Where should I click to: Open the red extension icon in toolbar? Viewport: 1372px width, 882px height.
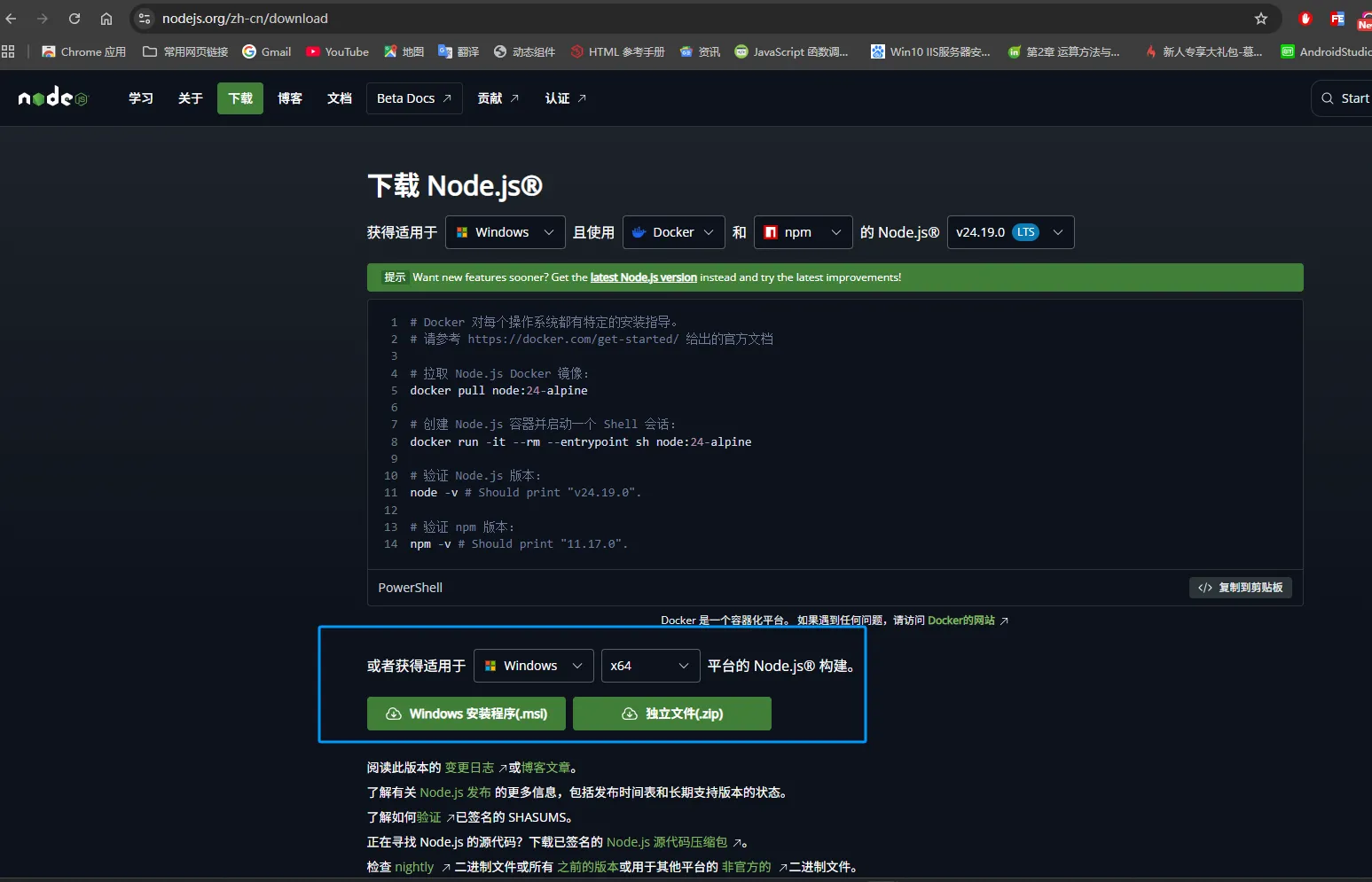click(1305, 19)
